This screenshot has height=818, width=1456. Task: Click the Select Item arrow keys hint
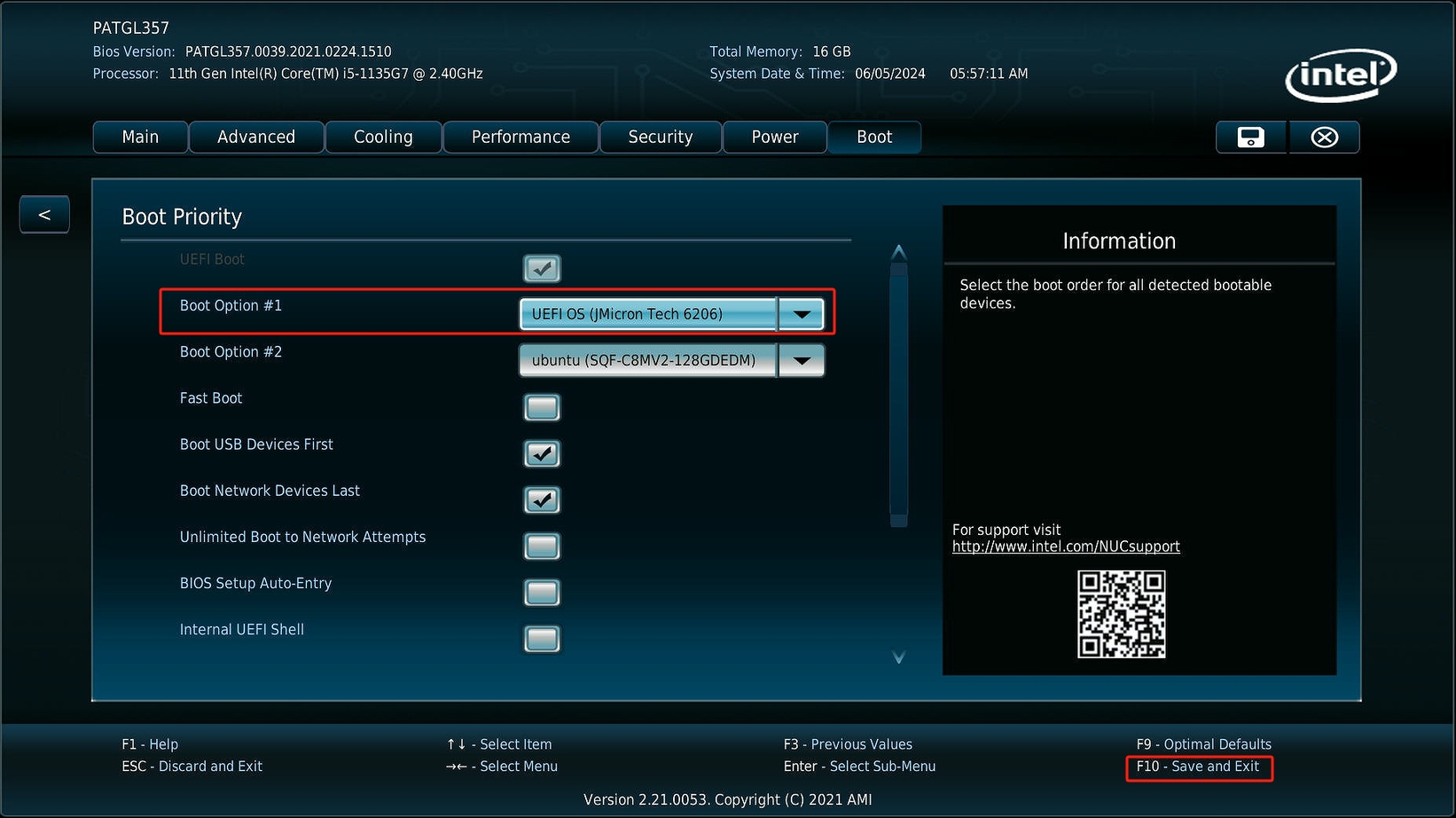pos(499,744)
